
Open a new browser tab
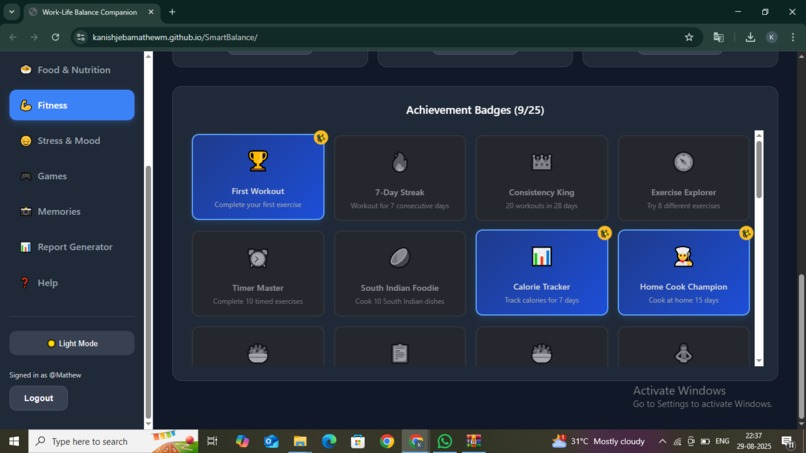[x=172, y=12]
